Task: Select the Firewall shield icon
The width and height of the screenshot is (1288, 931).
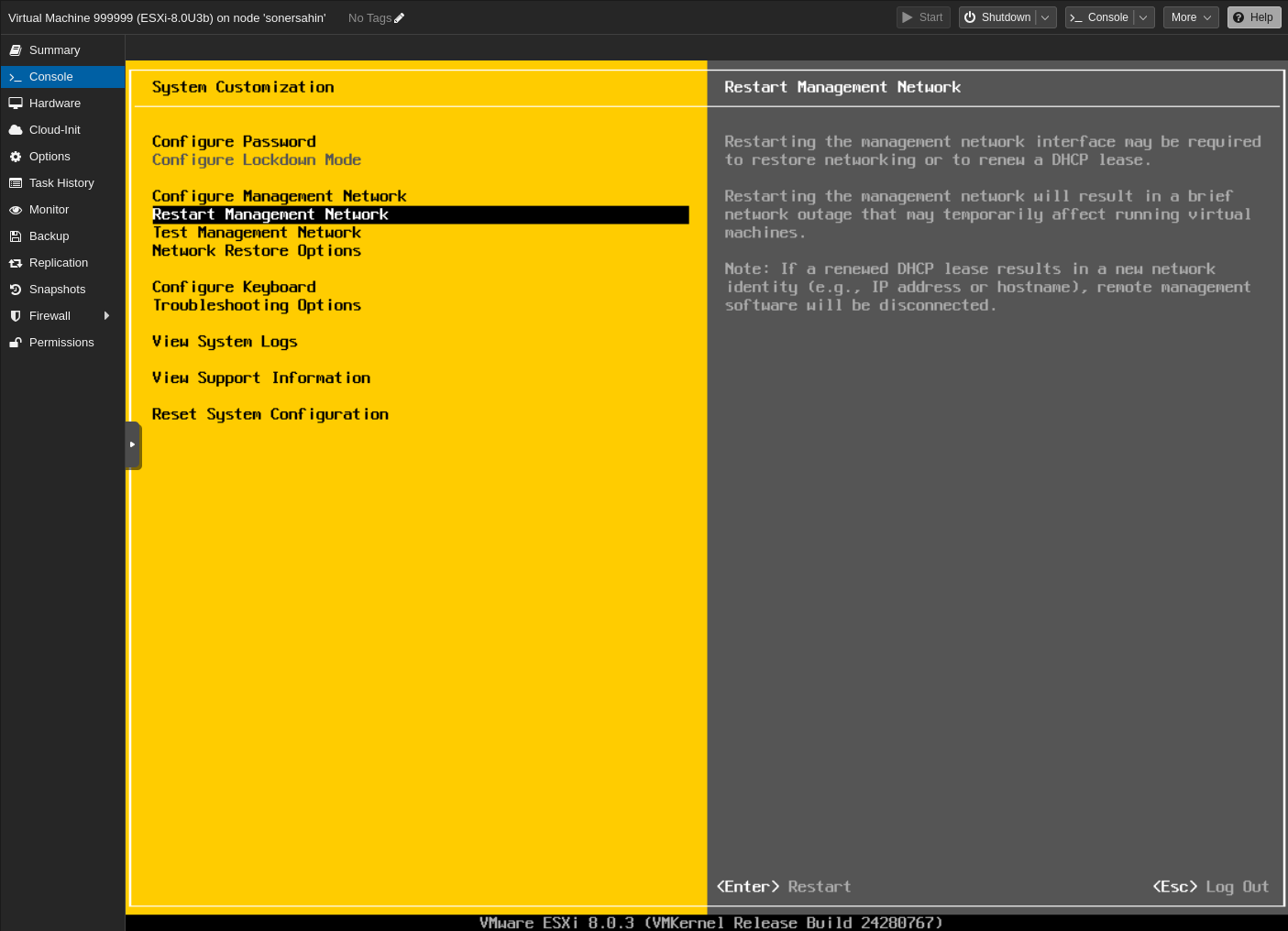Action: click(16, 315)
